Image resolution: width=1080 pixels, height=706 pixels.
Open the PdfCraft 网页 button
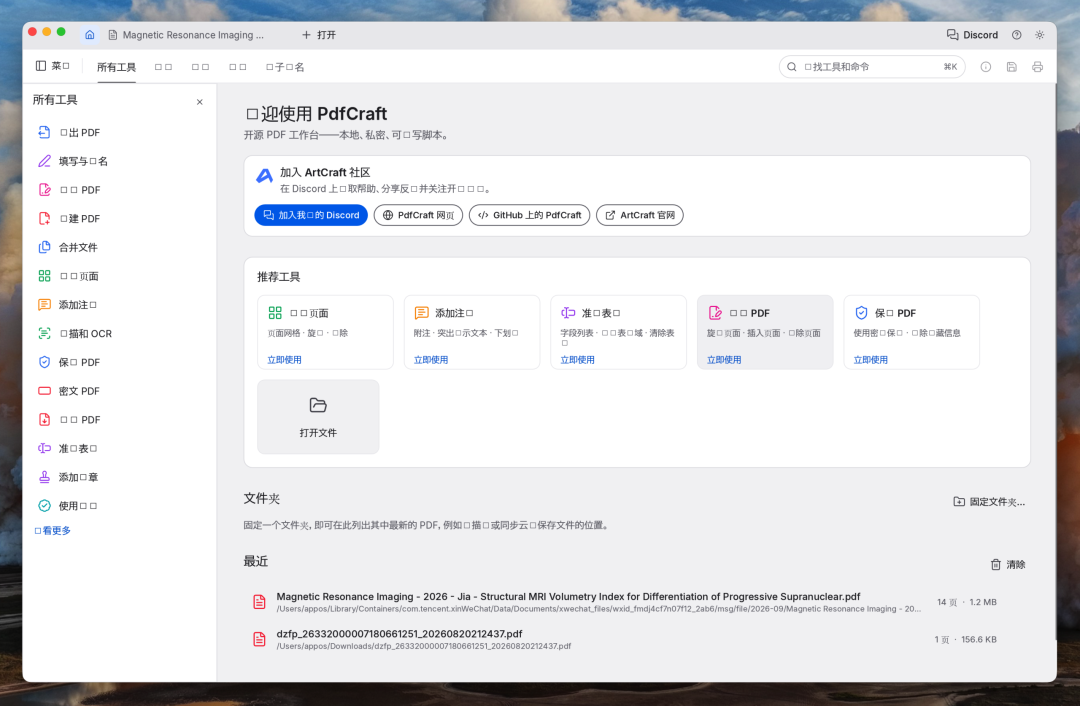tap(418, 215)
